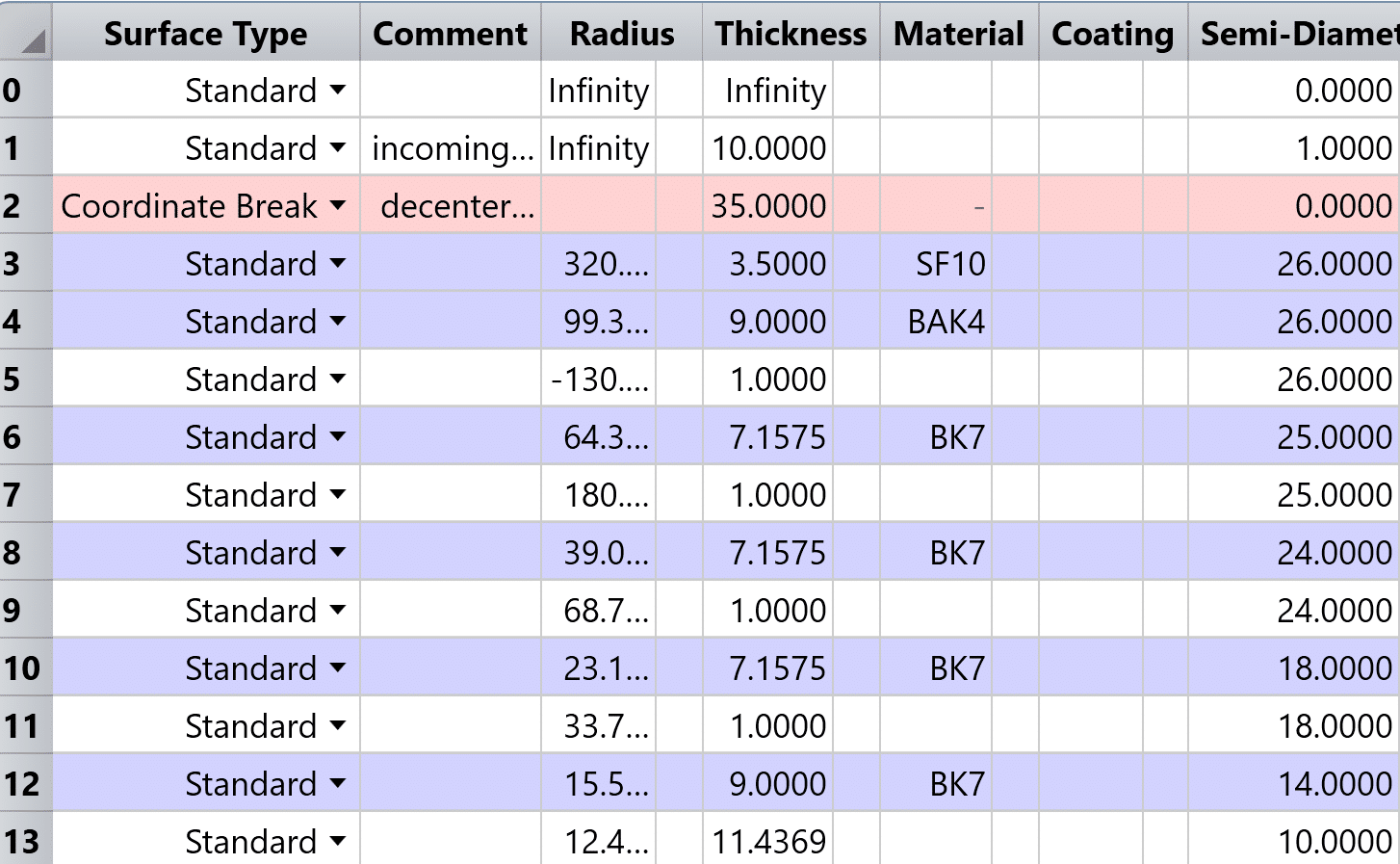The height and width of the screenshot is (864, 1400).
Task: Select row header 6
Action: (26, 436)
